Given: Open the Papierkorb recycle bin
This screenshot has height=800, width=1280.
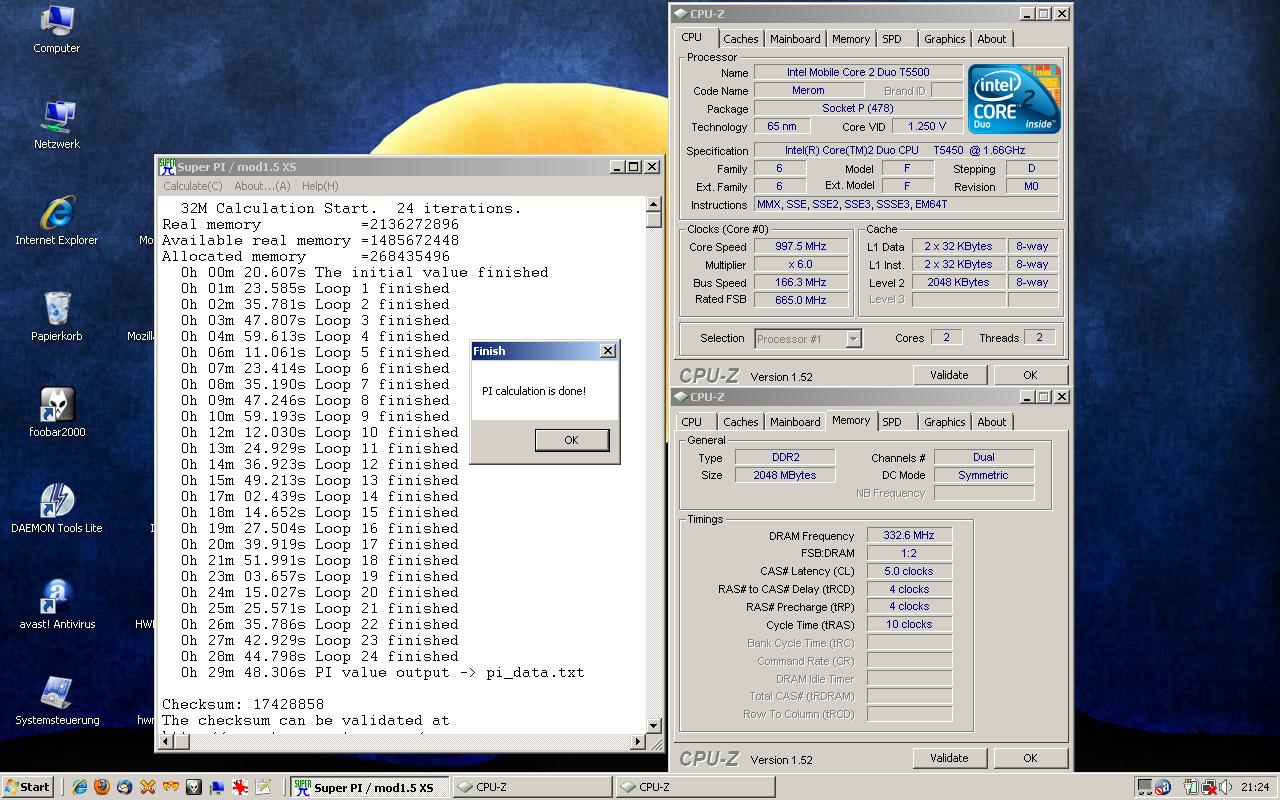Looking at the screenshot, I should tap(57, 316).
